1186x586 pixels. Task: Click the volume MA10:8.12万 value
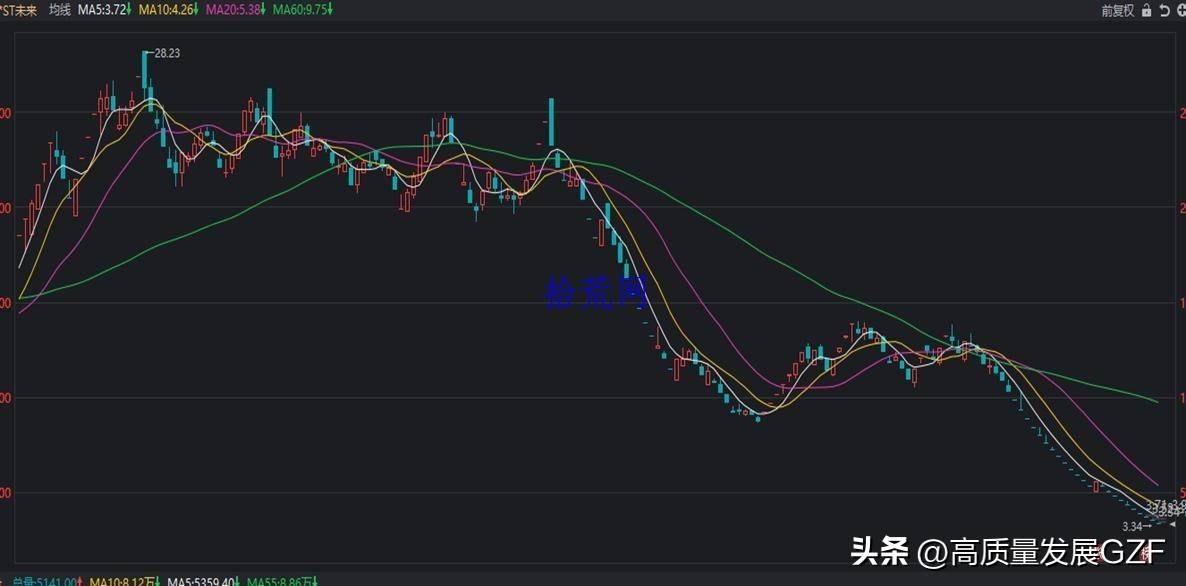pyautogui.click(x=124, y=581)
